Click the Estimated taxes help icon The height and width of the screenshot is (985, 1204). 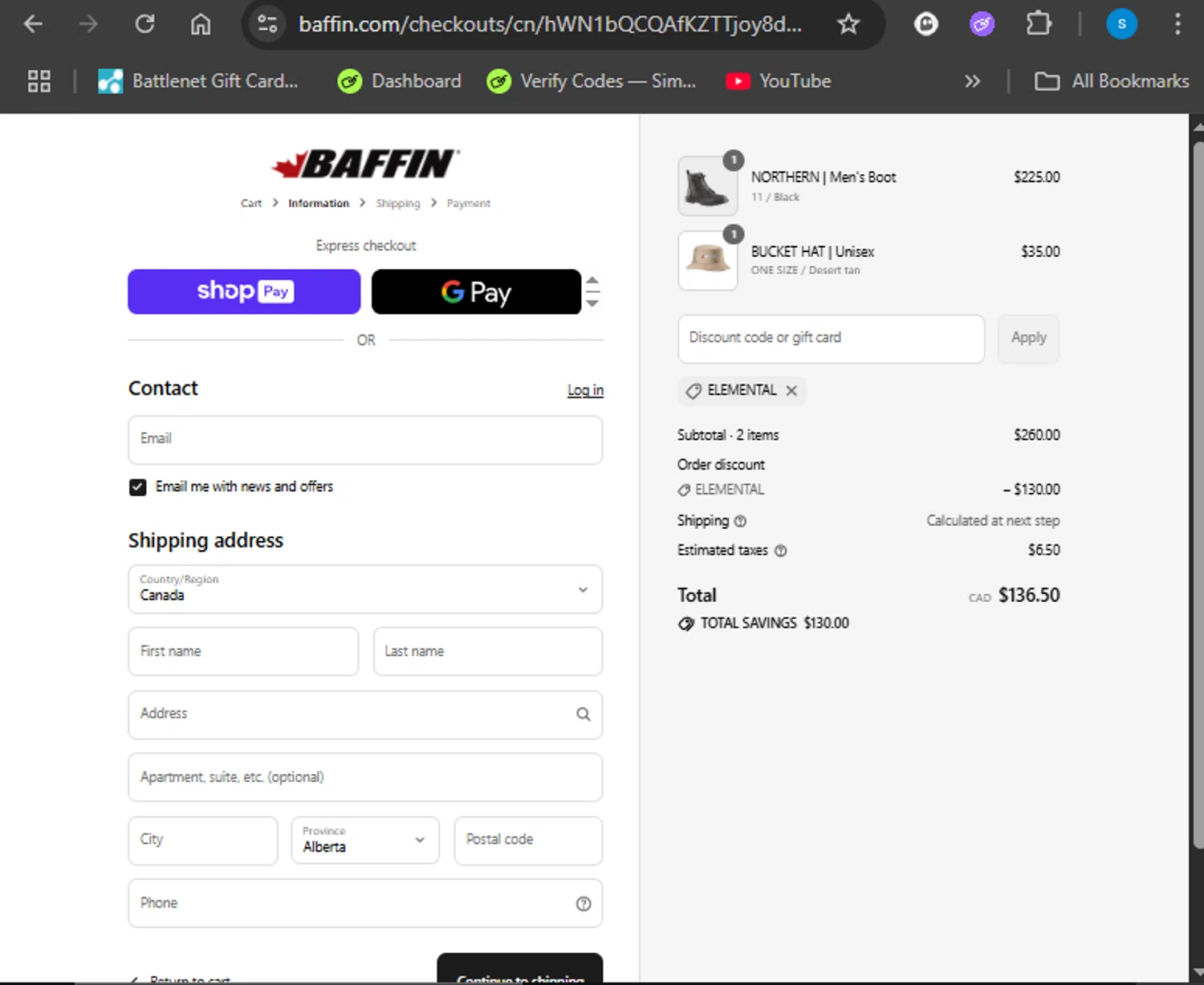click(780, 551)
